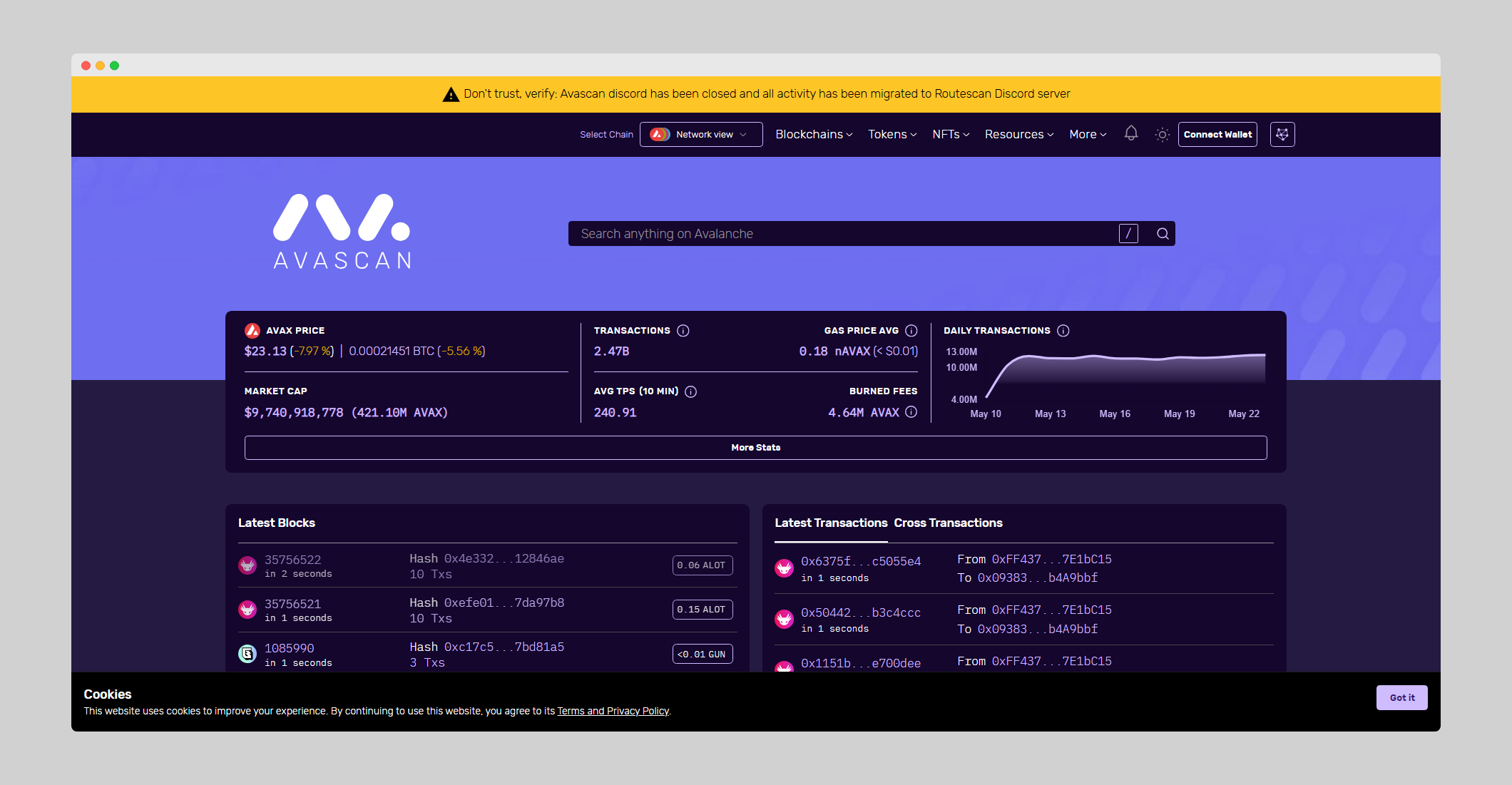The width and height of the screenshot is (1512, 785).
Task: Click info icon next to Avg TPS
Action: click(x=691, y=391)
